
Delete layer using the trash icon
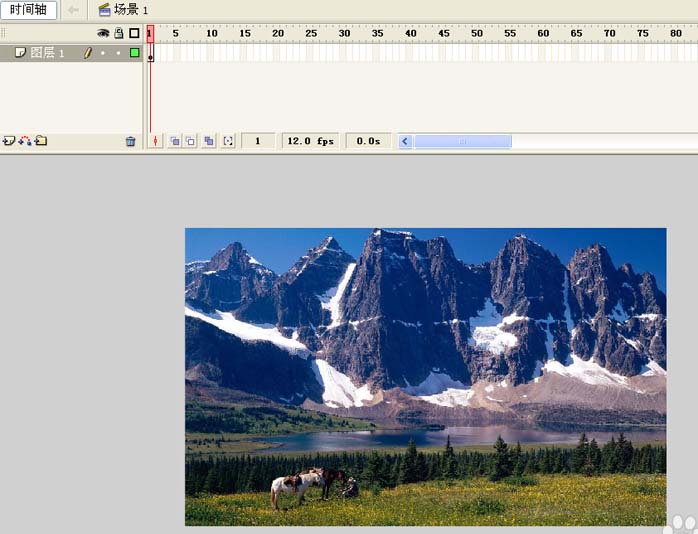[x=130, y=142]
